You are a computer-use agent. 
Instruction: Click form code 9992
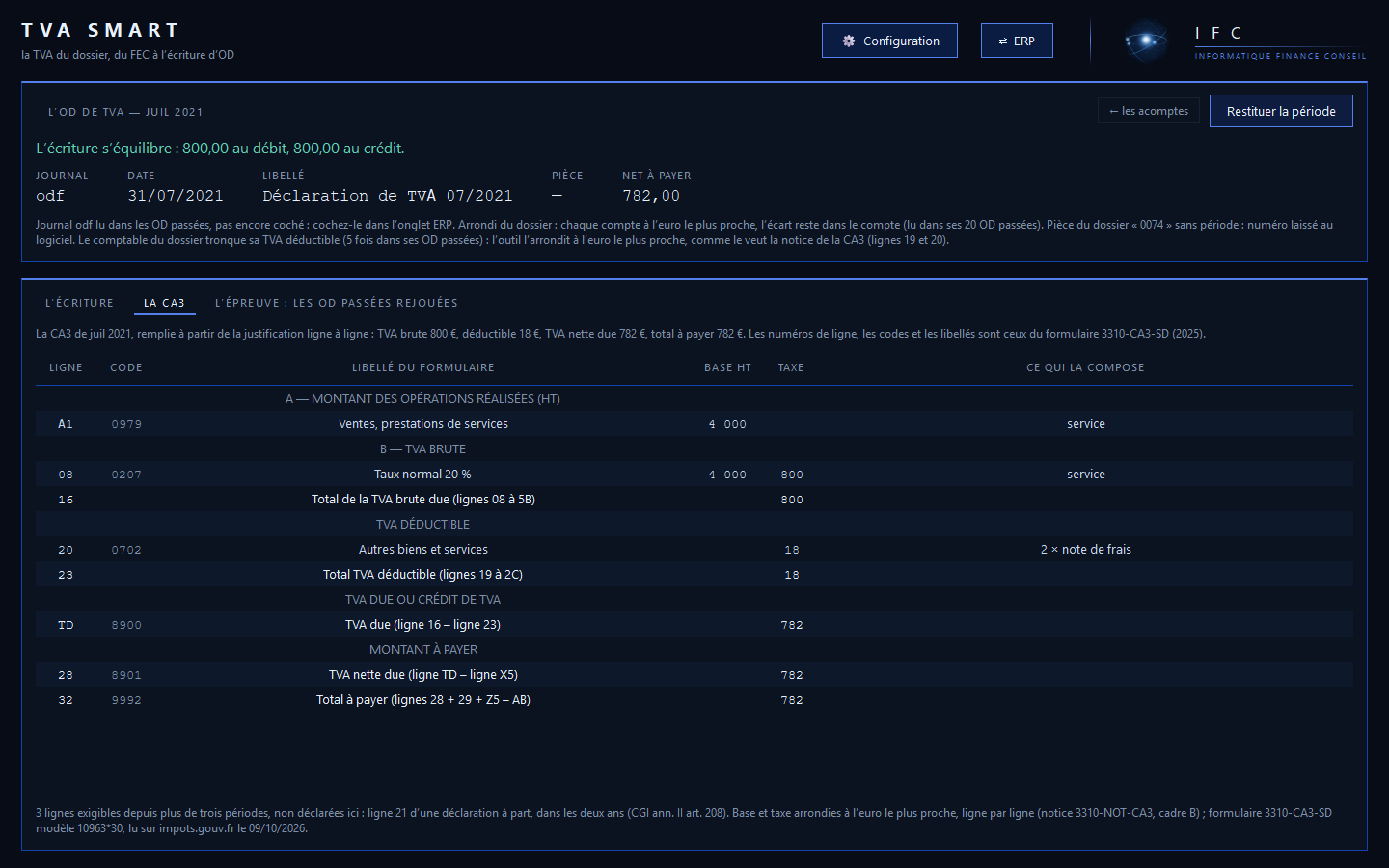(x=126, y=700)
